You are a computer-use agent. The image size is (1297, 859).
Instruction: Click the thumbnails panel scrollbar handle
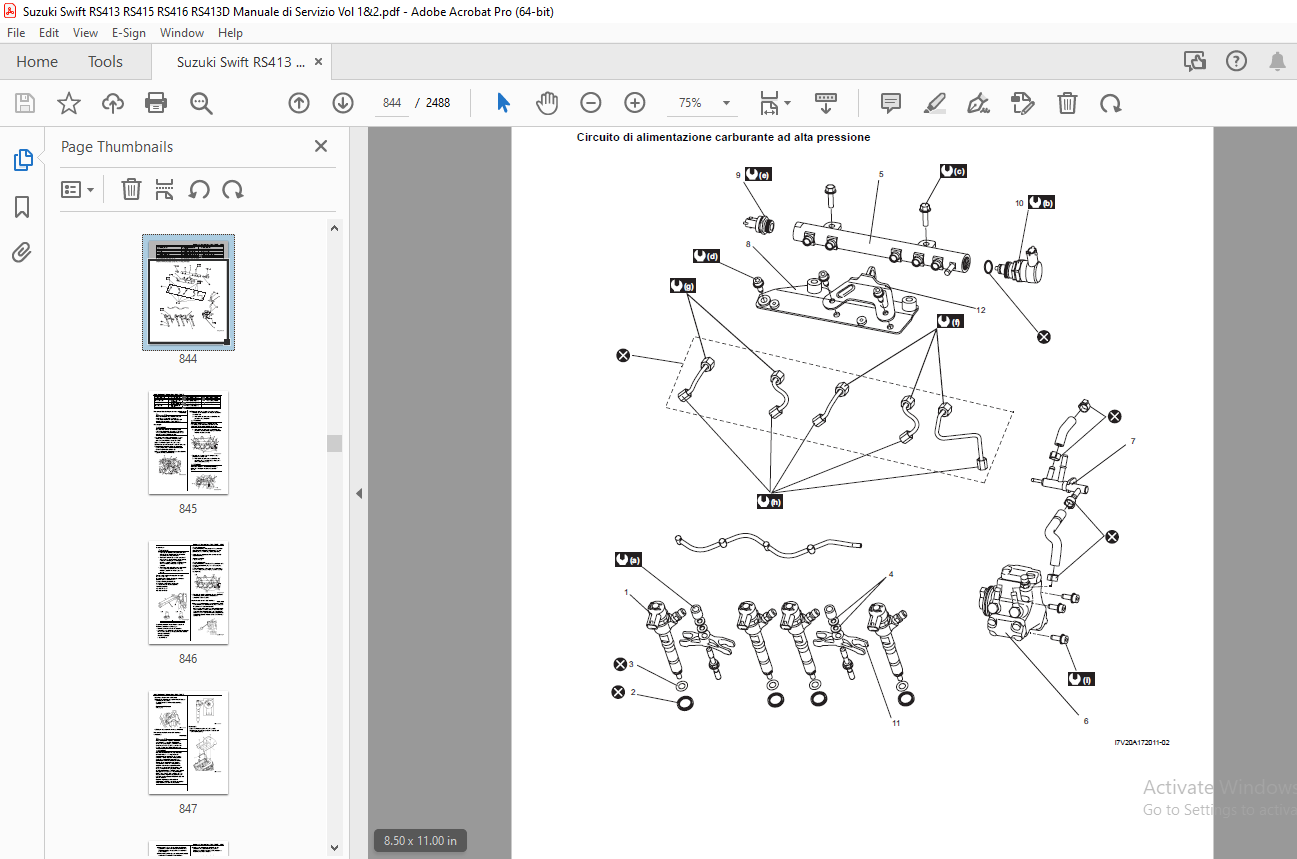point(334,443)
